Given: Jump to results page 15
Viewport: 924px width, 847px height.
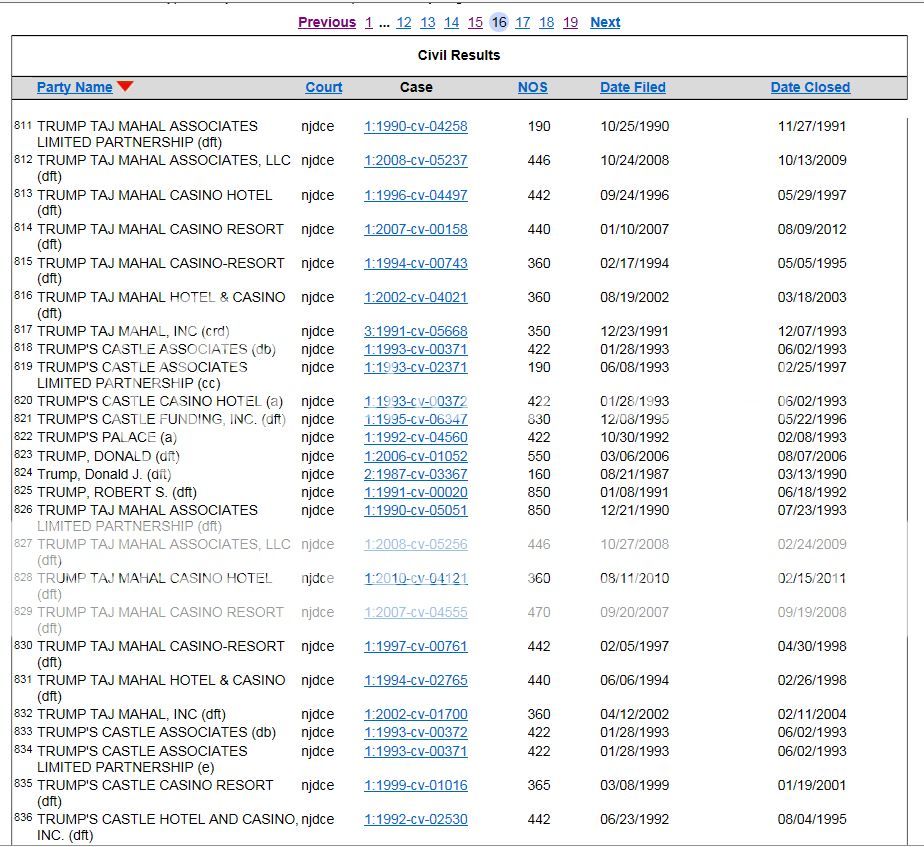Looking at the screenshot, I should pyautogui.click(x=475, y=22).
